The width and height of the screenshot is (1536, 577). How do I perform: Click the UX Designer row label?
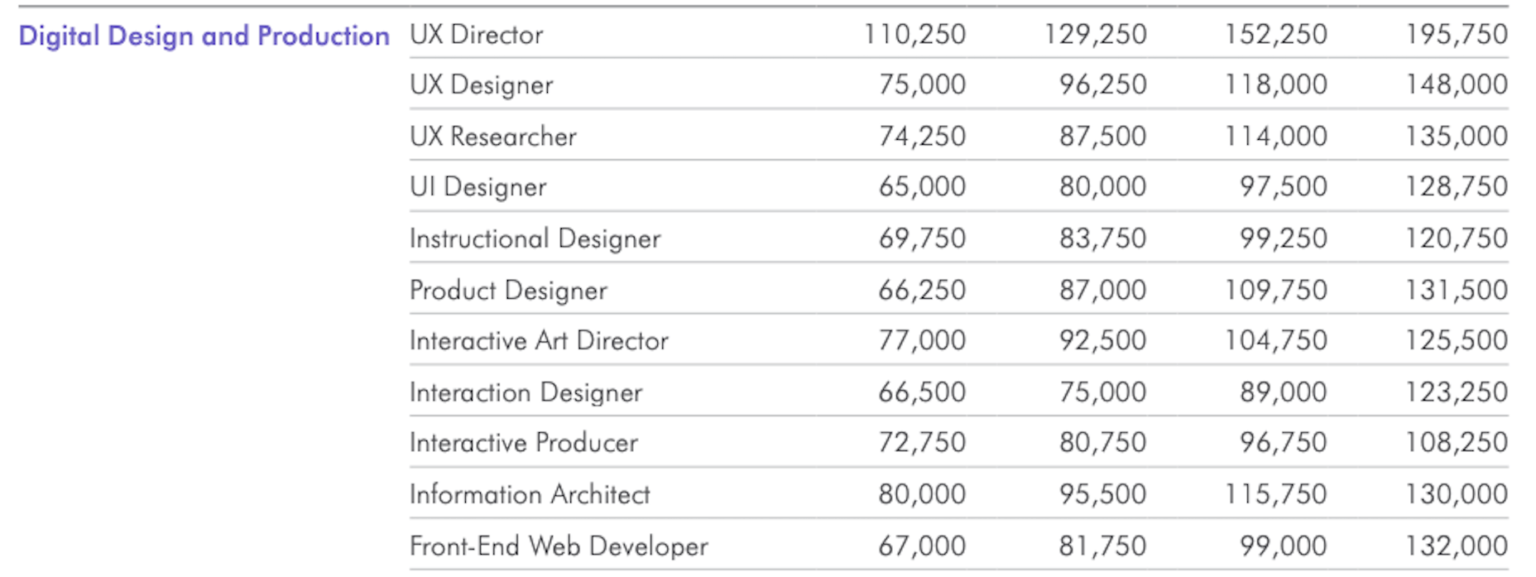tap(481, 85)
